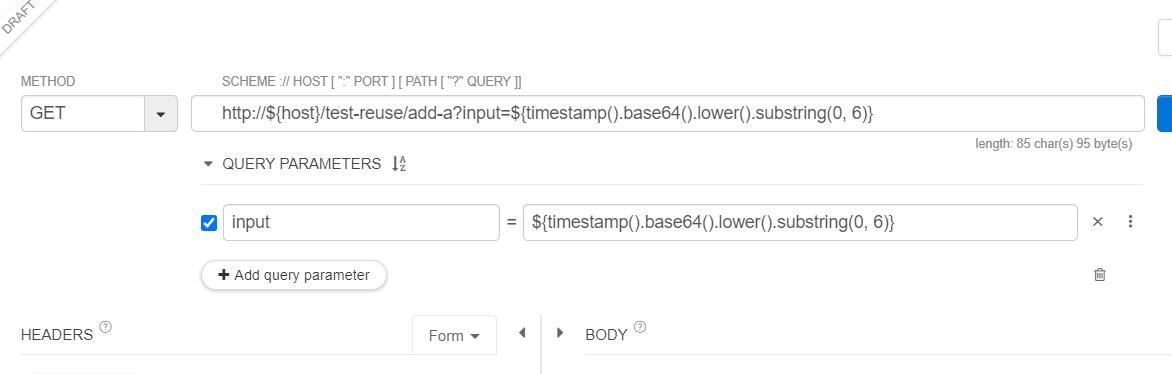Viewport: 1172px width, 374px height.
Task: Delete the input query parameter
Action: pyautogui.click(x=1097, y=222)
